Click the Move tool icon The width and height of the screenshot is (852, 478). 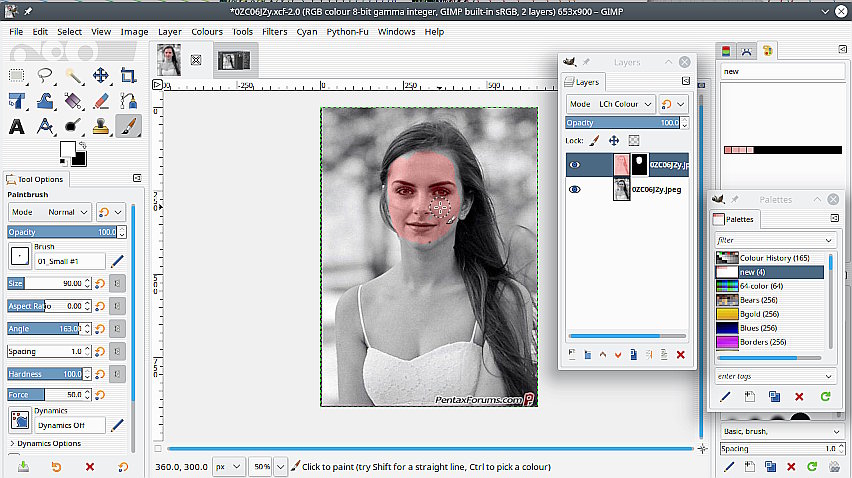pos(100,75)
